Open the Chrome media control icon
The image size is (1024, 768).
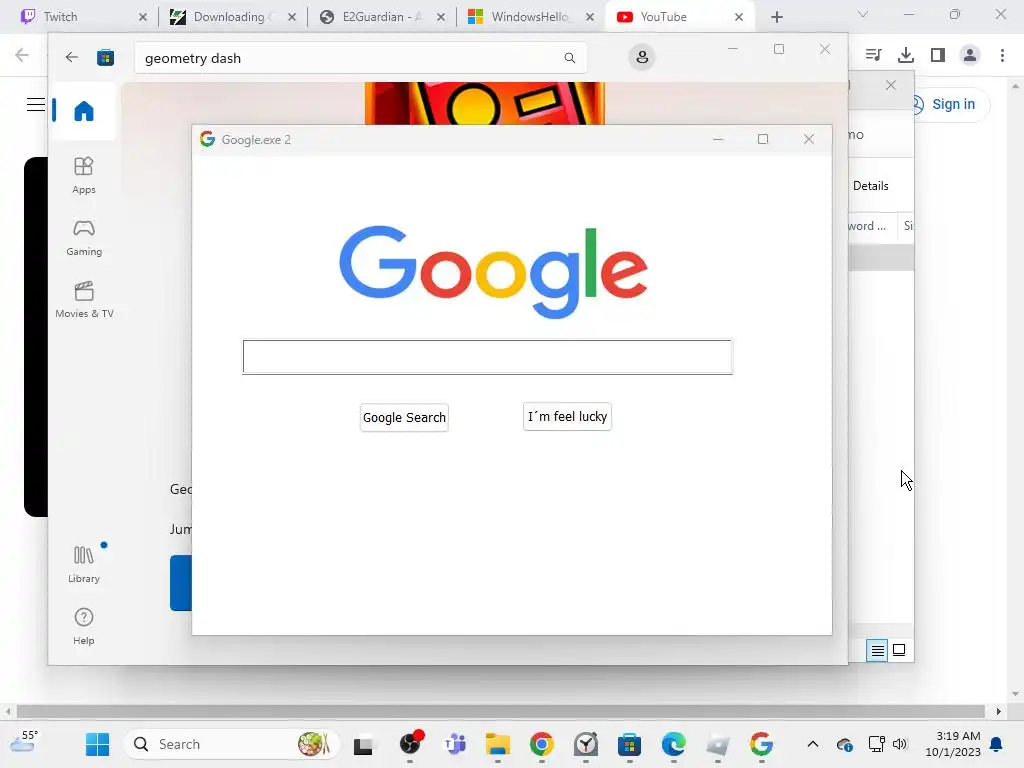pos(873,55)
